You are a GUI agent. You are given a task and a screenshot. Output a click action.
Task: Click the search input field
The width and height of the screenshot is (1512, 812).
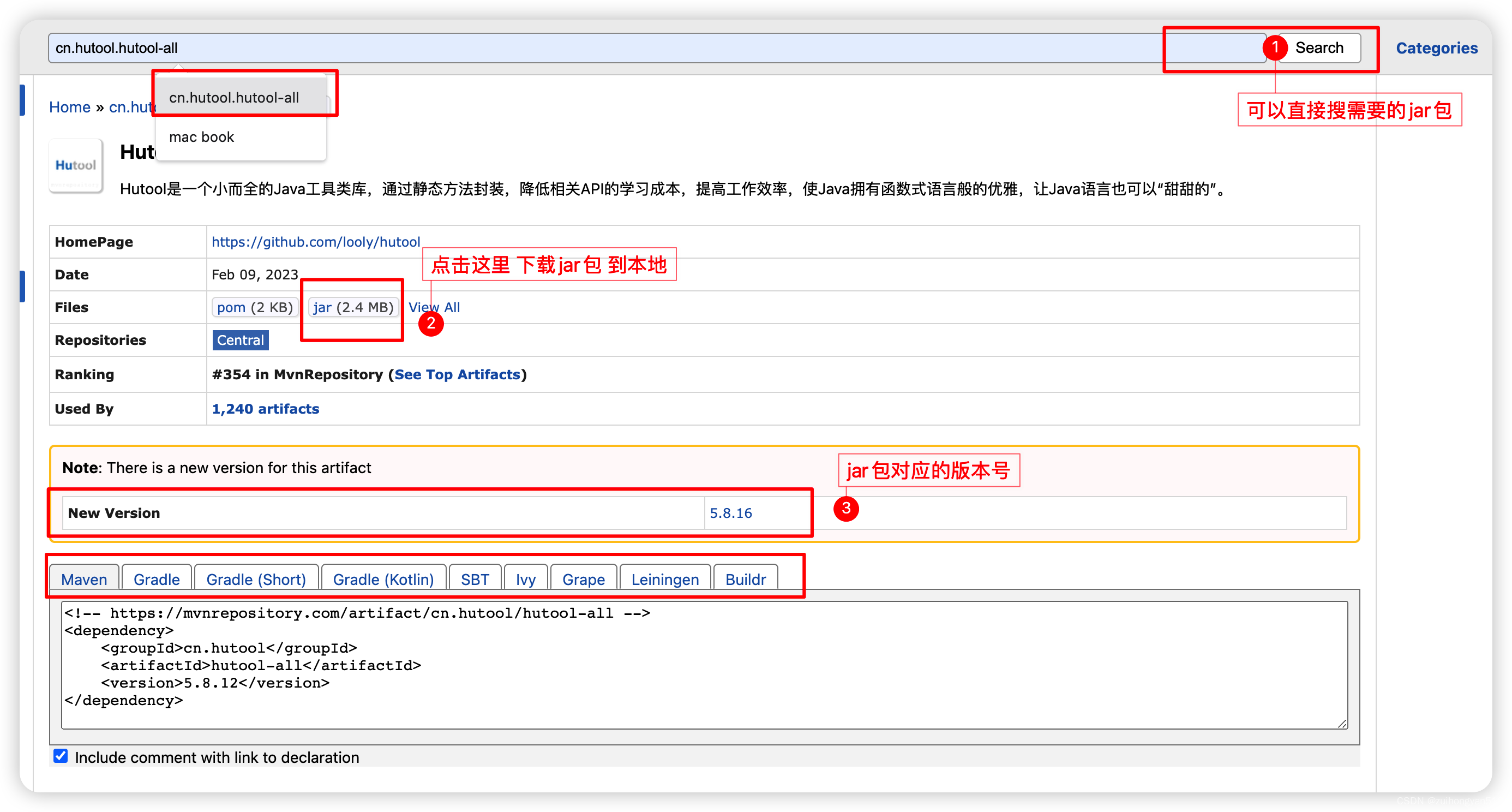pyautogui.click(x=587, y=48)
